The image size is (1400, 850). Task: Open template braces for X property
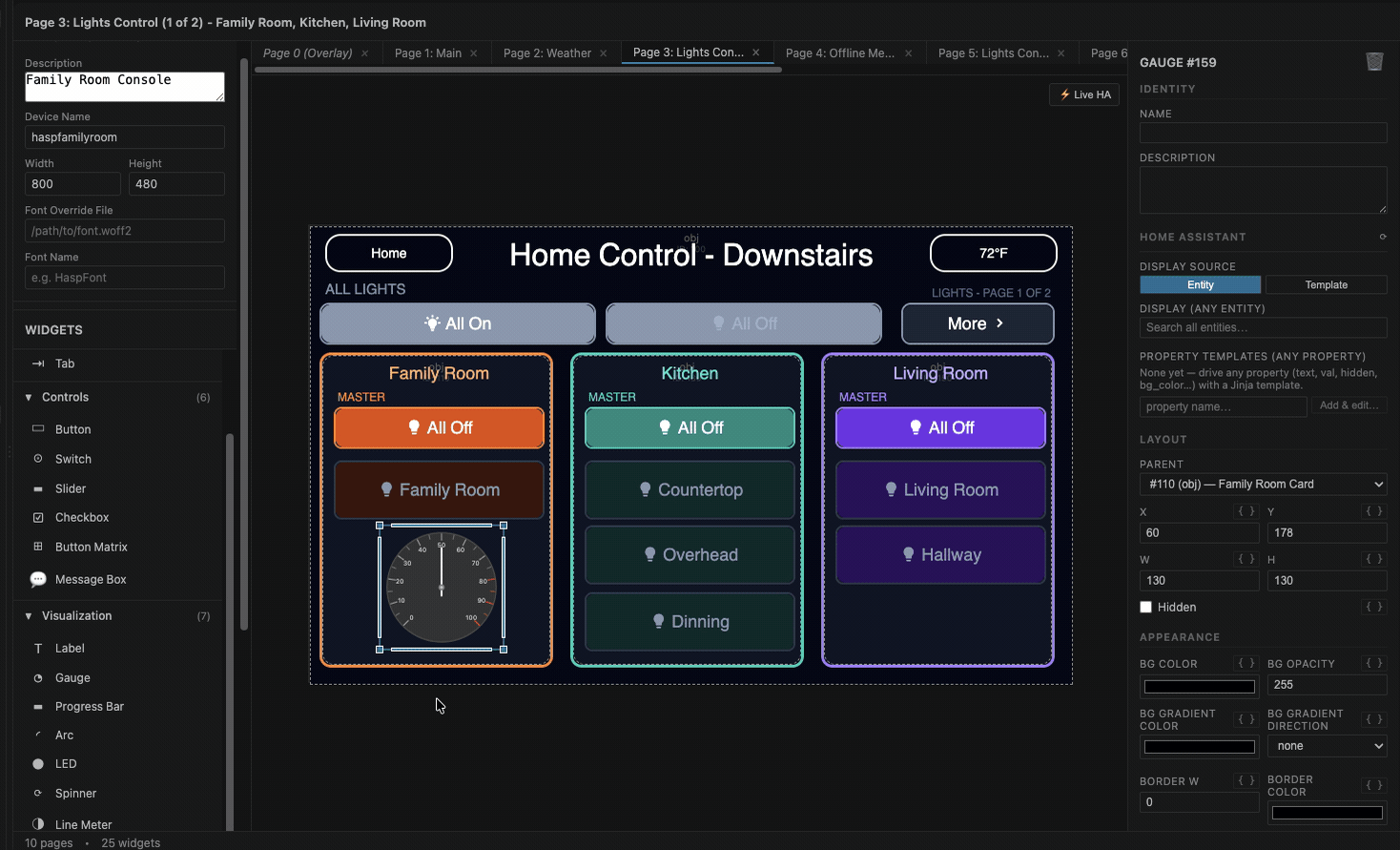pyautogui.click(x=1246, y=511)
